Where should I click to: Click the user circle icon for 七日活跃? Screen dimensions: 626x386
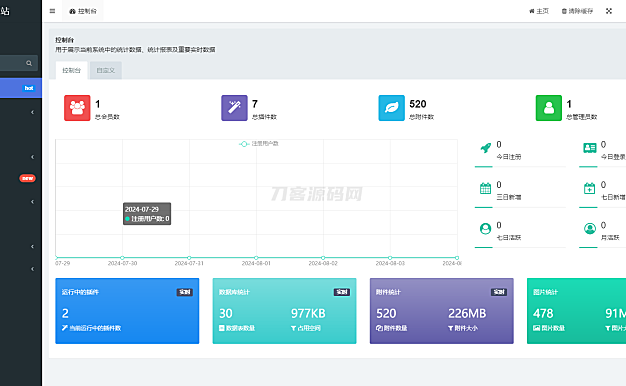pos(485,229)
